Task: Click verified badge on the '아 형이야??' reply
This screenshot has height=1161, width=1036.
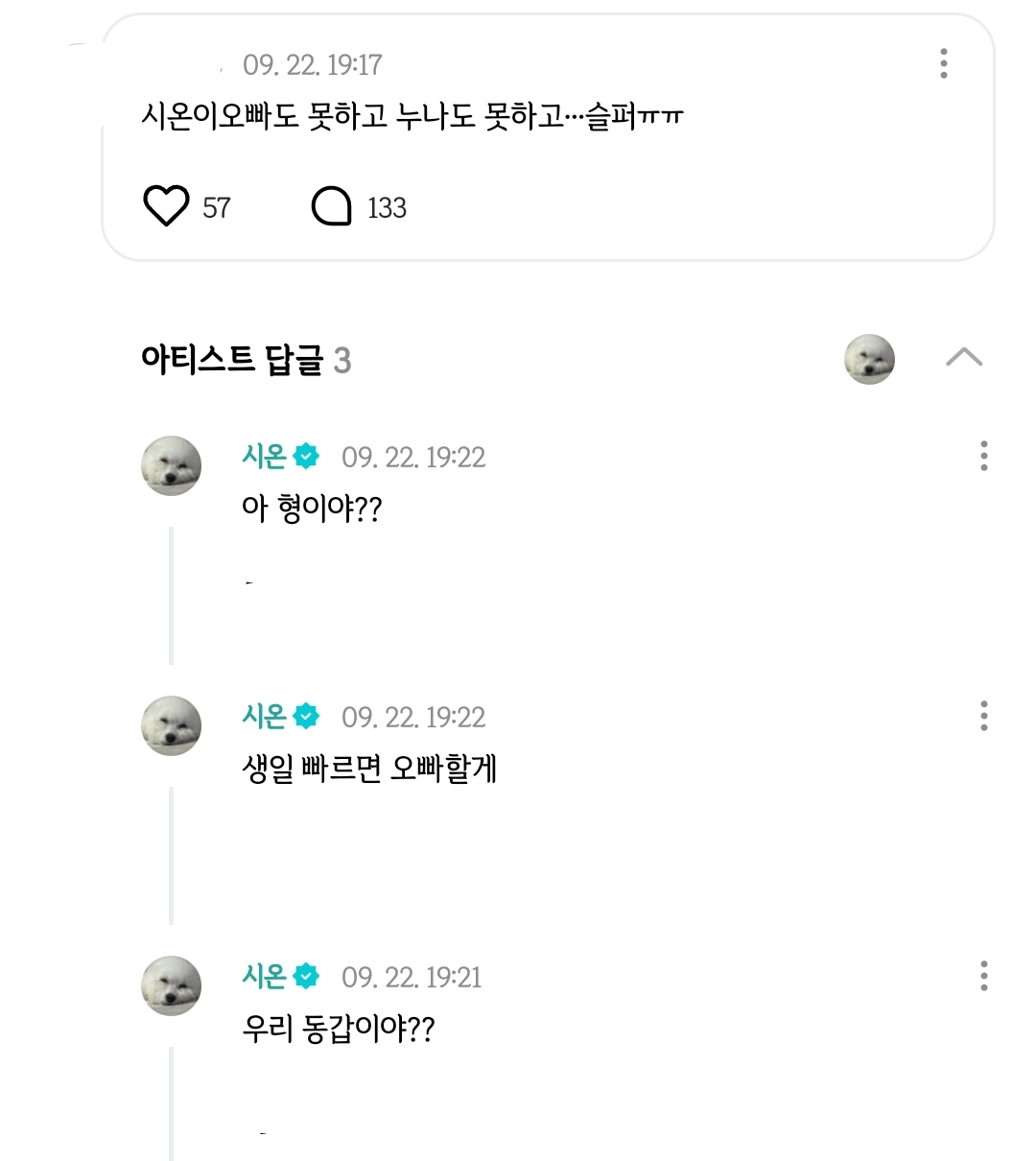Action: (x=306, y=457)
